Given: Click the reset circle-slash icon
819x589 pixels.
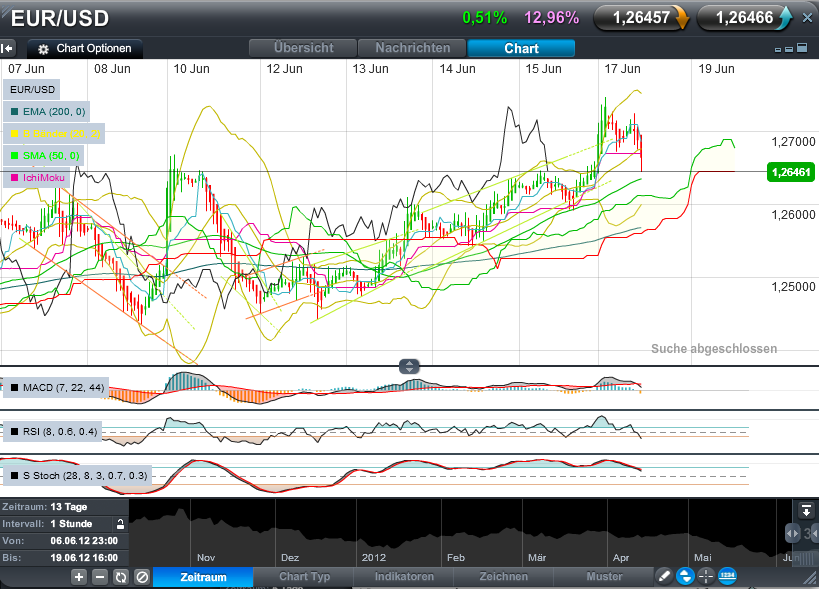Looking at the screenshot, I should click(x=142, y=577).
